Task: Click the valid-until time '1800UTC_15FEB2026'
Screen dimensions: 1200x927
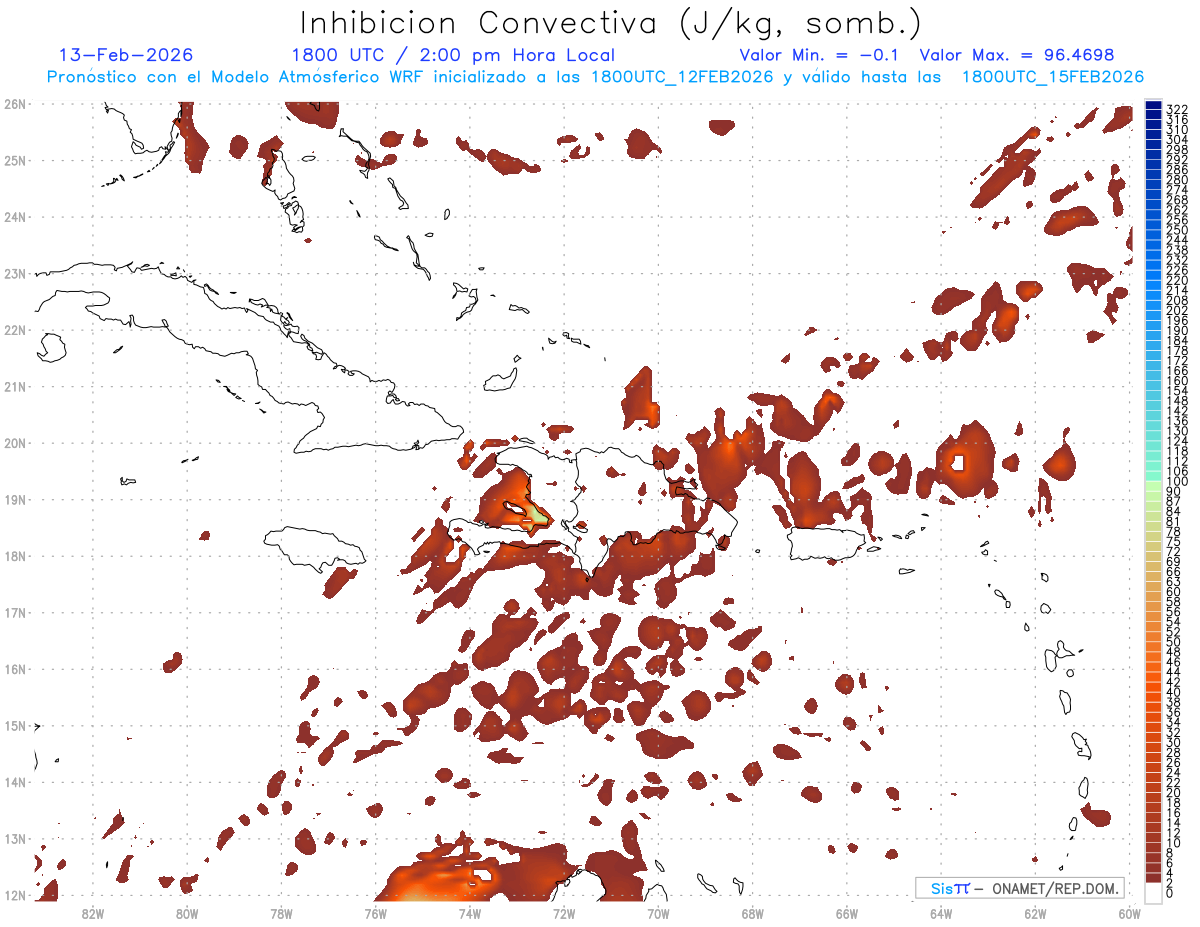Action: [1053, 77]
